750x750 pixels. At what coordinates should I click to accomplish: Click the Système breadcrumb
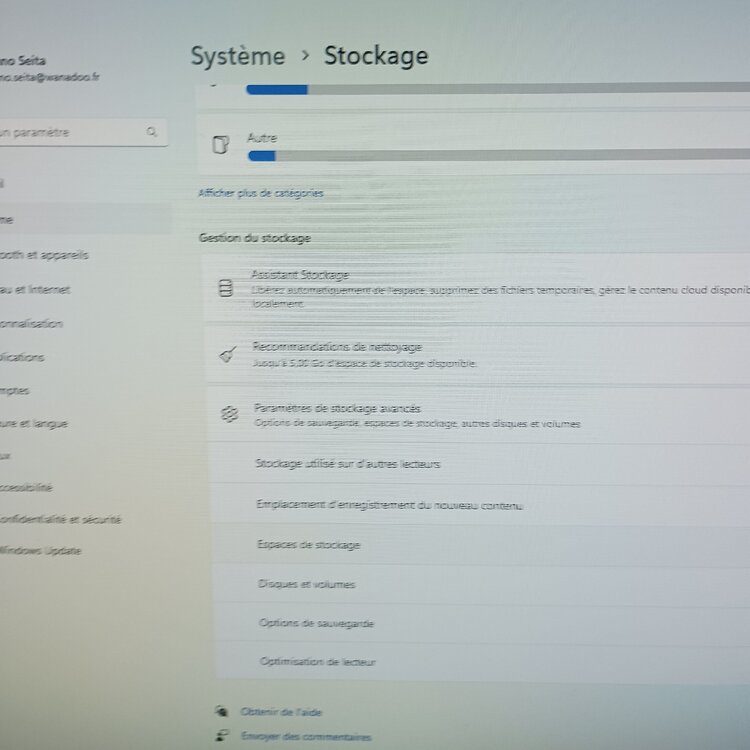238,57
